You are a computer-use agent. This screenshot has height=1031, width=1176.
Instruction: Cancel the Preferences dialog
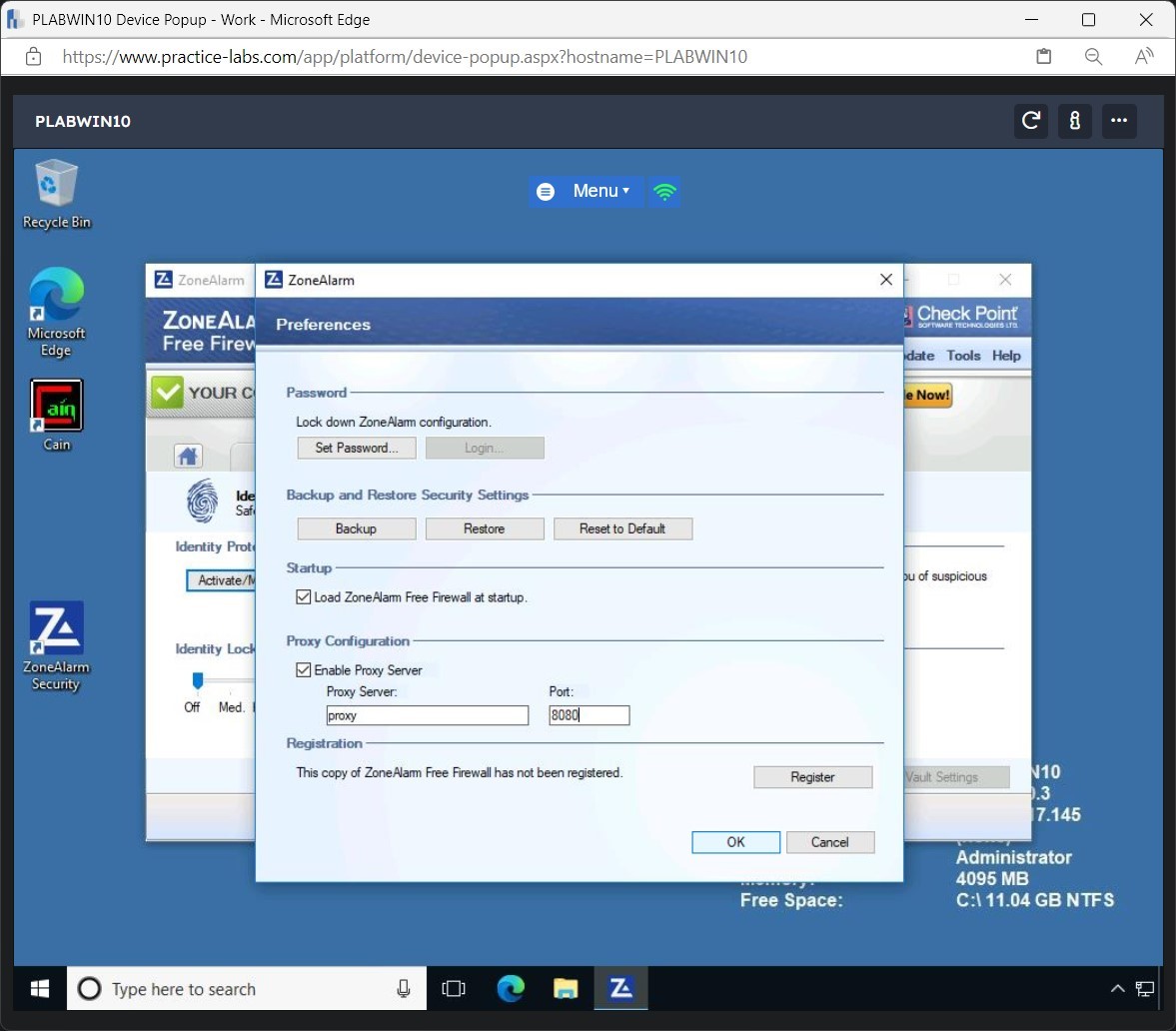pos(829,842)
